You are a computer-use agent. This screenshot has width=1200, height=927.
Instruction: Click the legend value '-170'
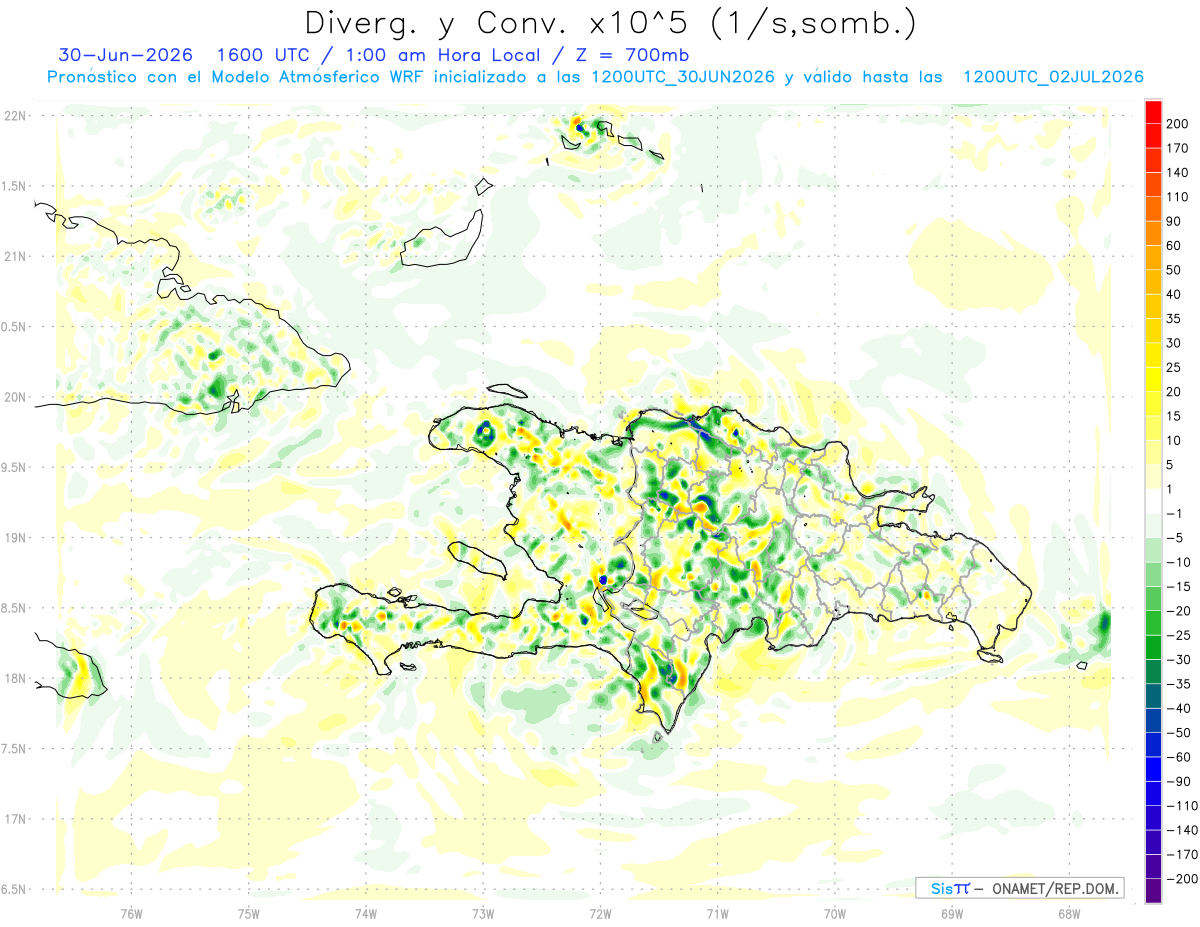(x=1182, y=855)
